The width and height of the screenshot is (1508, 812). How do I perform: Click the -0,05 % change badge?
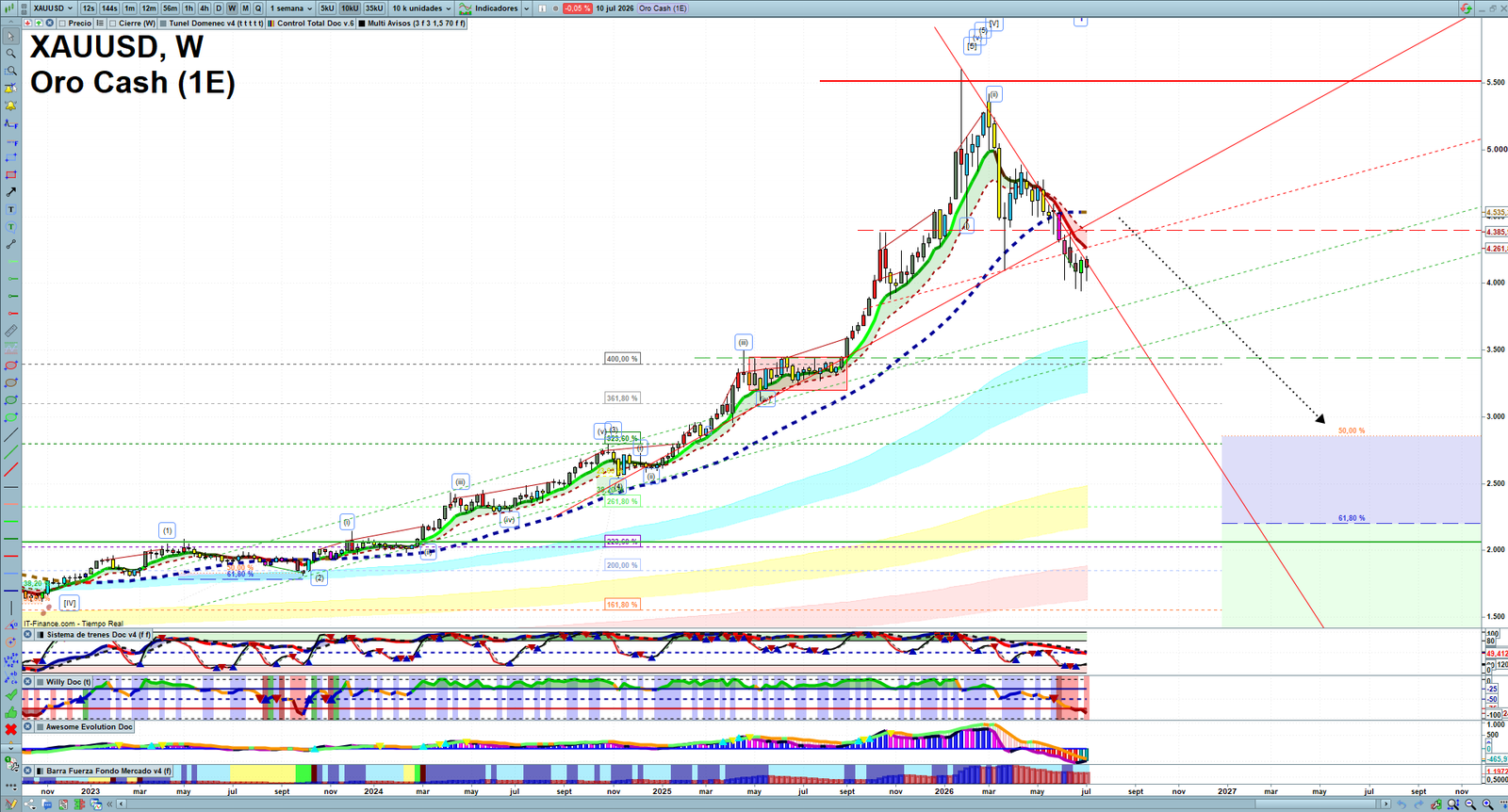coord(577,8)
